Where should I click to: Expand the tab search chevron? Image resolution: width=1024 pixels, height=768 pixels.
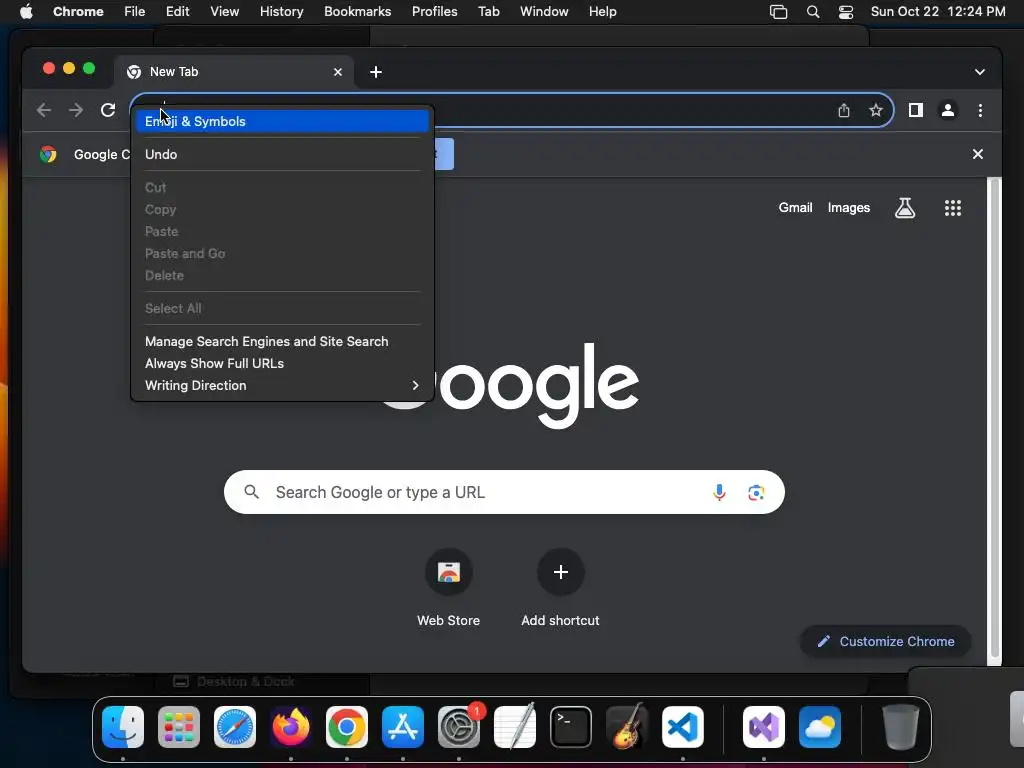click(980, 72)
